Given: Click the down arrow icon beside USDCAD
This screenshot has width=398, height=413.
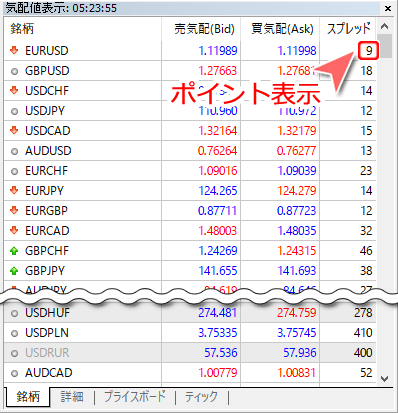Looking at the screenshot, I should (x=14, y=130).
